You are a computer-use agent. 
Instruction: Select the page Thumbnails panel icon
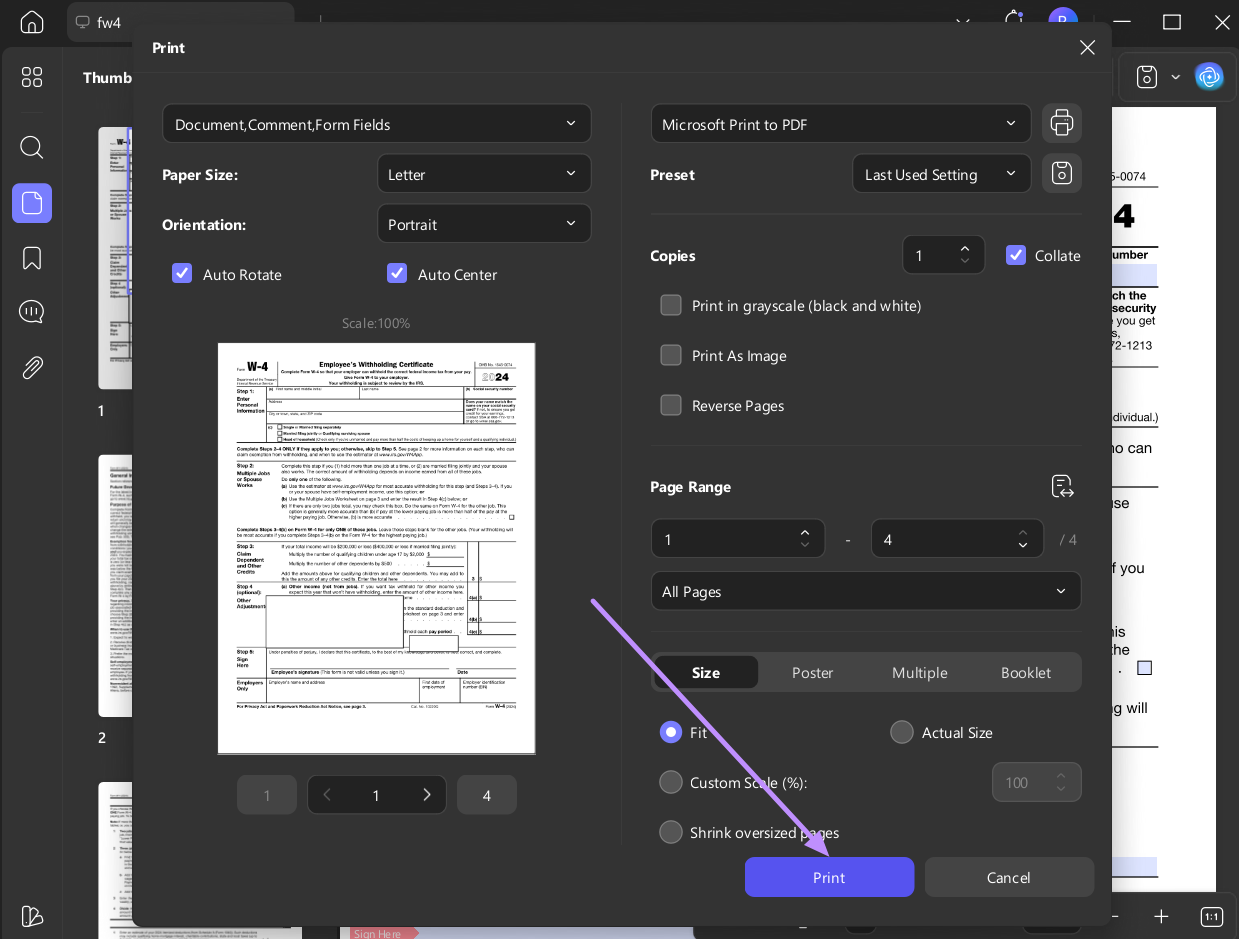click(x=31, y=203)
